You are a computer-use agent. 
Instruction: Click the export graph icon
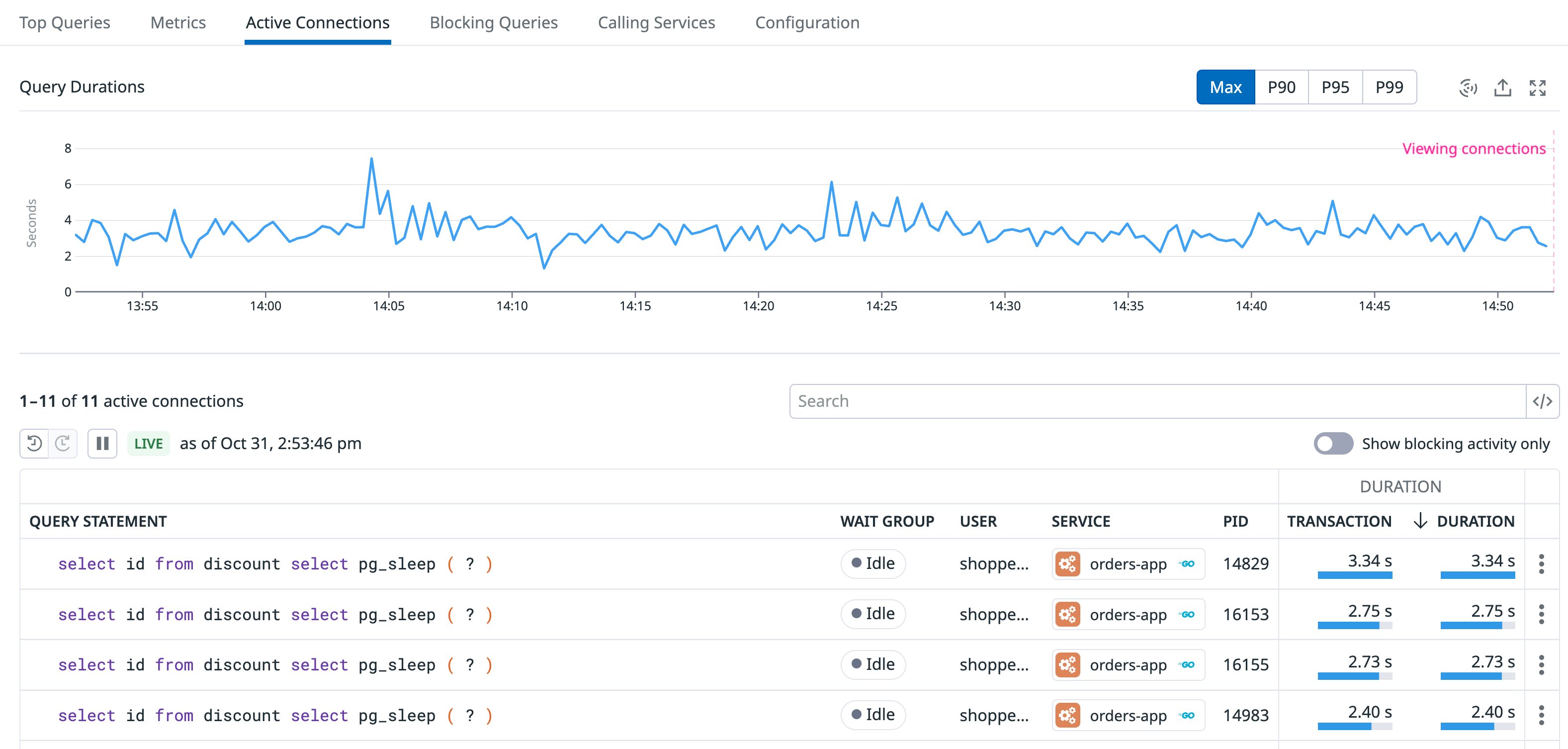pos(1502,88)
